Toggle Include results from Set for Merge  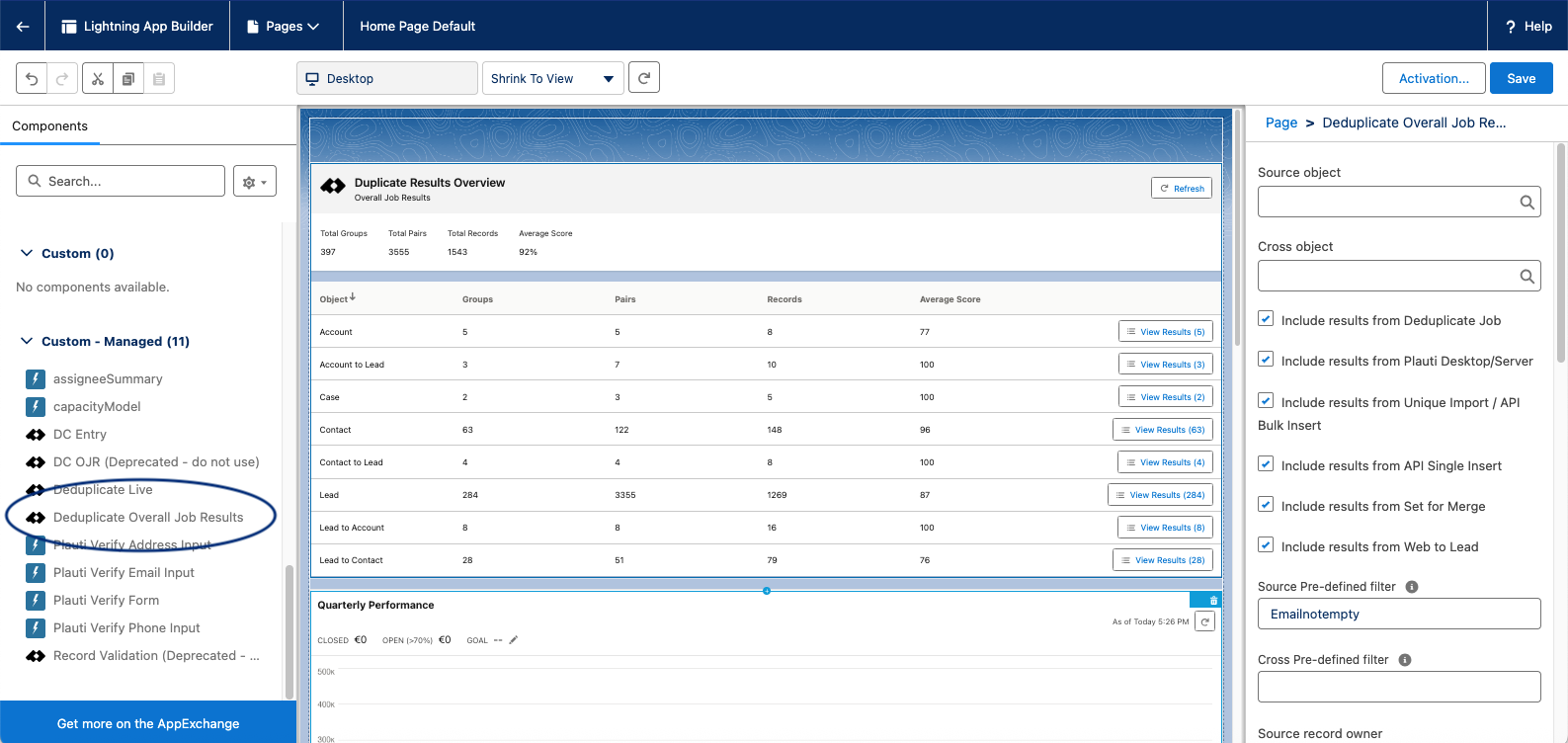click(x=1266, y=505)
